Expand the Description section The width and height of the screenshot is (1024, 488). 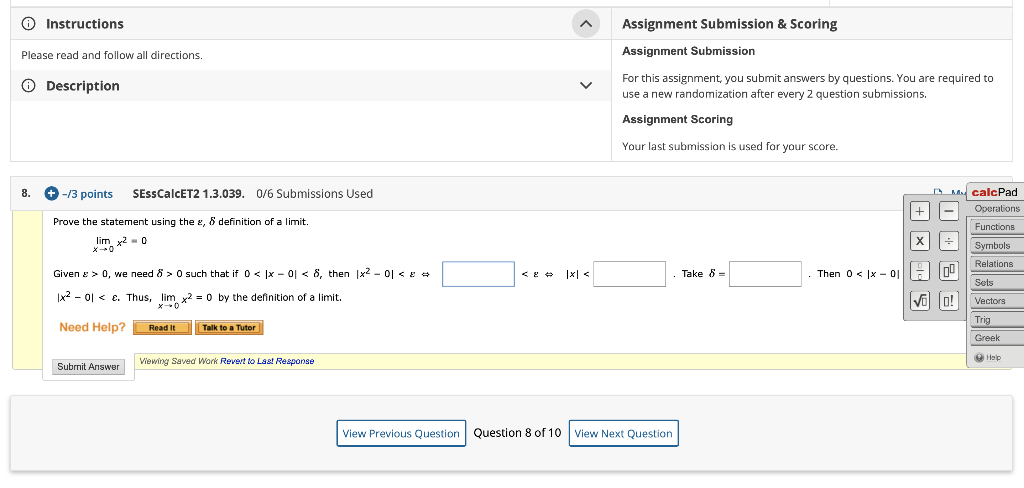pyautogui.click(x=586, y=86)
